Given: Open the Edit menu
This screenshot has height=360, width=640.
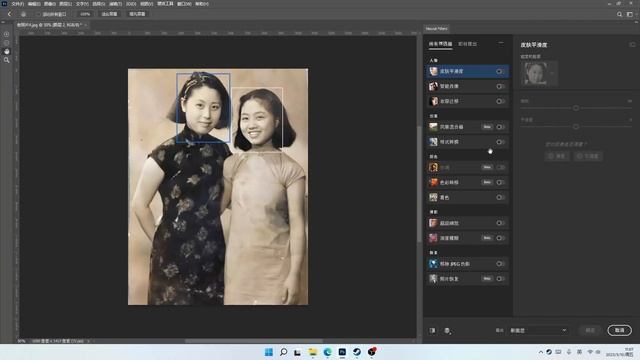Looking at the screenshot, I should [x=33, y=4].
